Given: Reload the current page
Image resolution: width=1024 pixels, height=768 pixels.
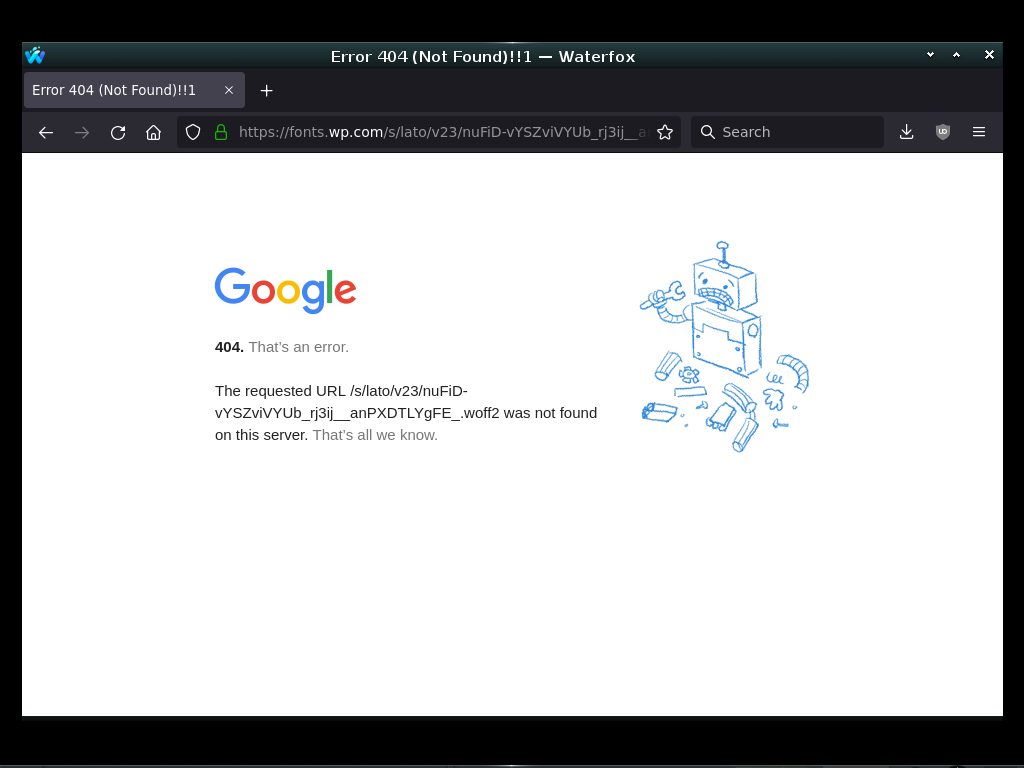Looking at the screenshot, I should tap(118, 131).
